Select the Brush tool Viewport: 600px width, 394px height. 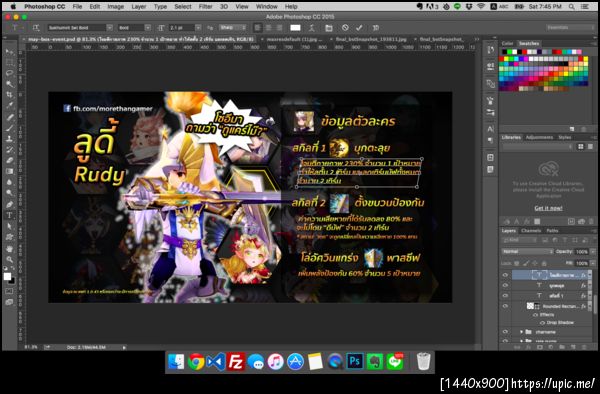point(10,128)
